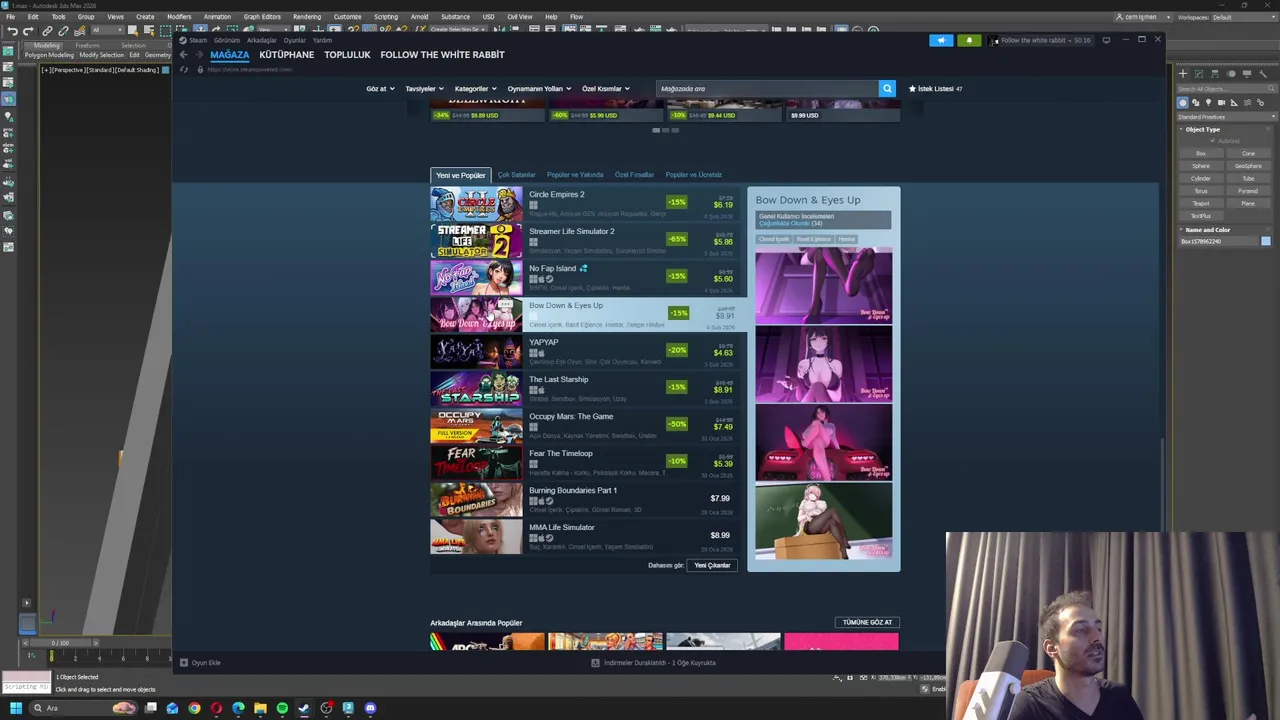
Task: Click 3ds Max Undo arrow icon
Action: click(12, 31)
